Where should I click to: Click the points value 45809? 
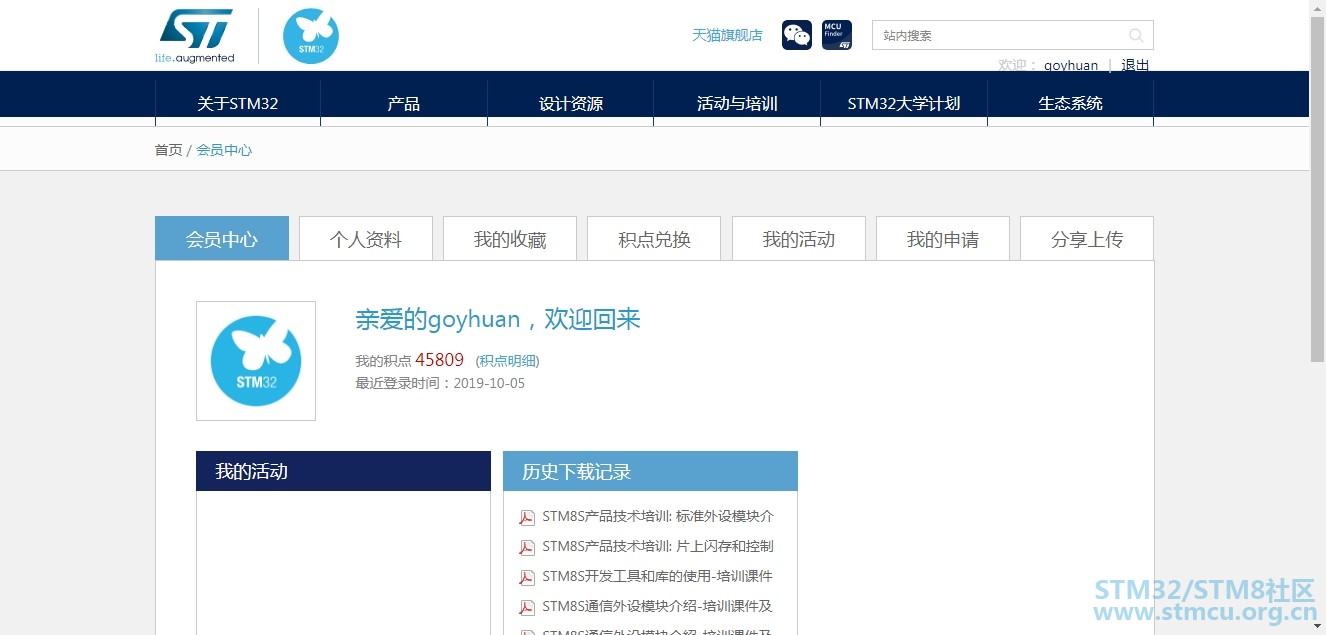(440, 360)
